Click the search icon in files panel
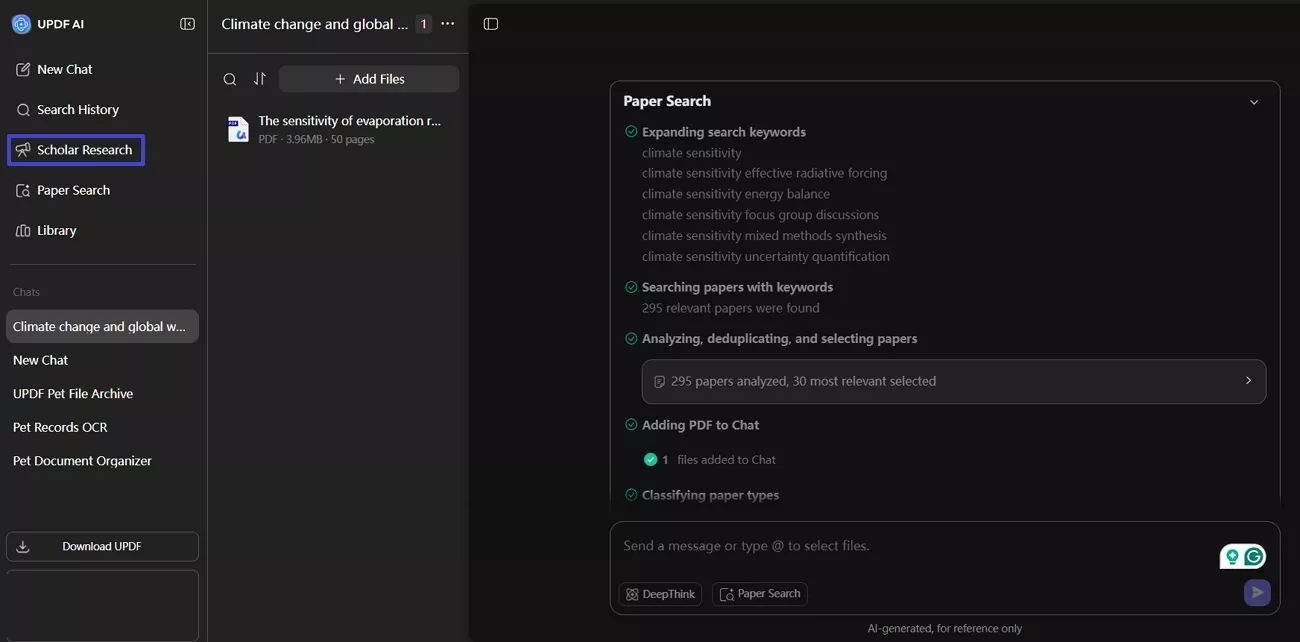 230,79
